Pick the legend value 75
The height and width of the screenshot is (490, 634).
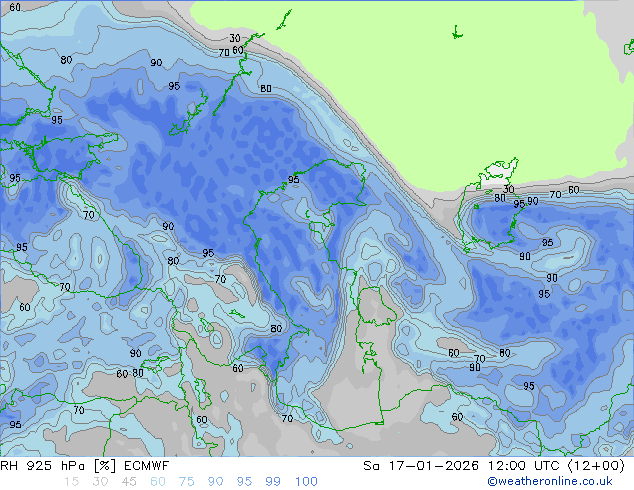tap(186, 482)
